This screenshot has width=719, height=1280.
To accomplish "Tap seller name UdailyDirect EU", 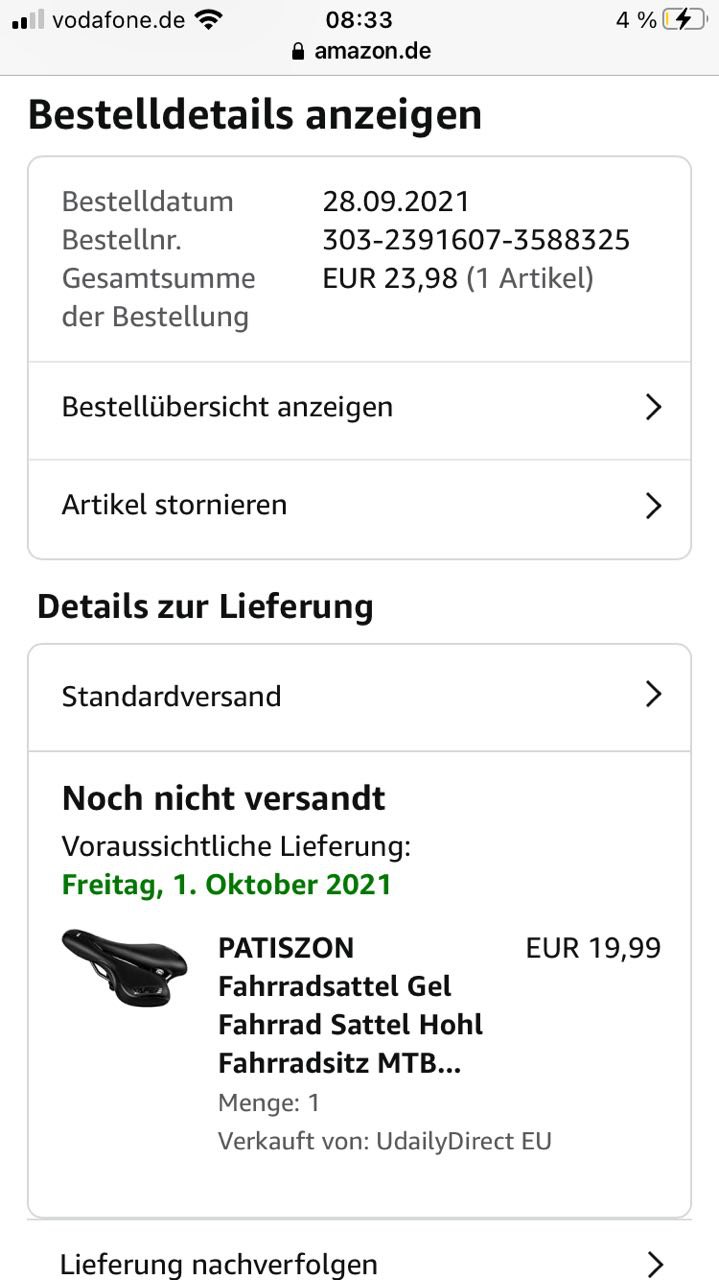I will [464, 1141].
